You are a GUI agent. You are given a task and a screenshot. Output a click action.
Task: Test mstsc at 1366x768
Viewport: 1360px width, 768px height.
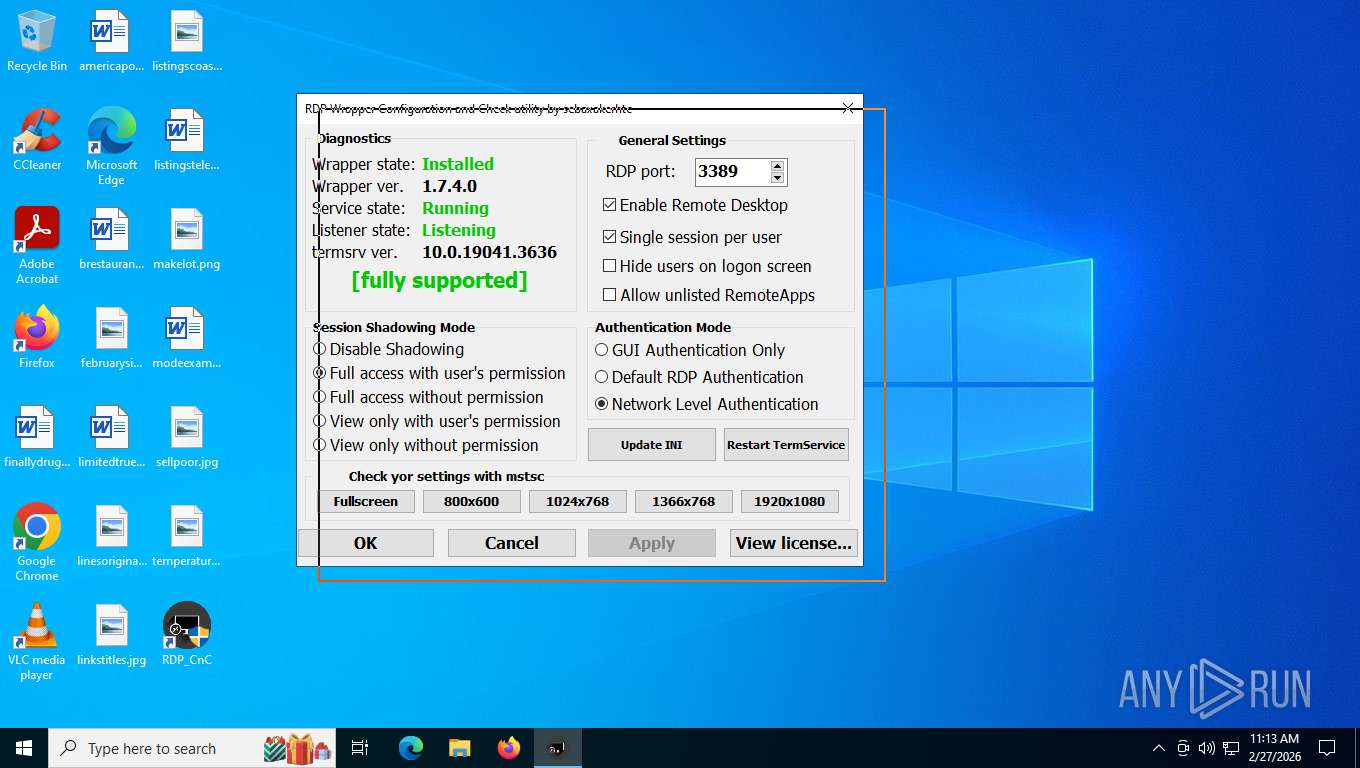pyautogui.click(x=683, y=501)
